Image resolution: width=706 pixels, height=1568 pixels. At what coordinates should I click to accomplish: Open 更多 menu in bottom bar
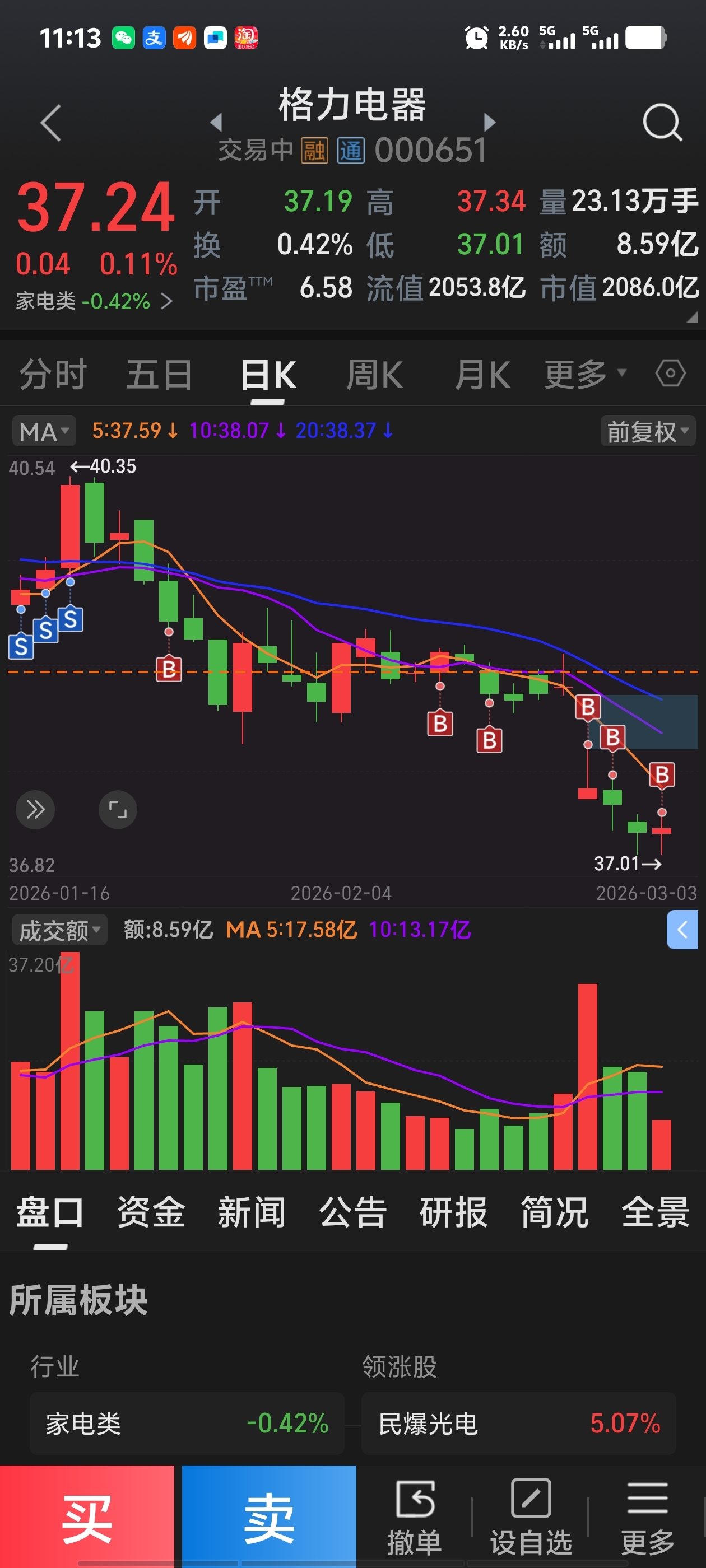click(648, 1518)
